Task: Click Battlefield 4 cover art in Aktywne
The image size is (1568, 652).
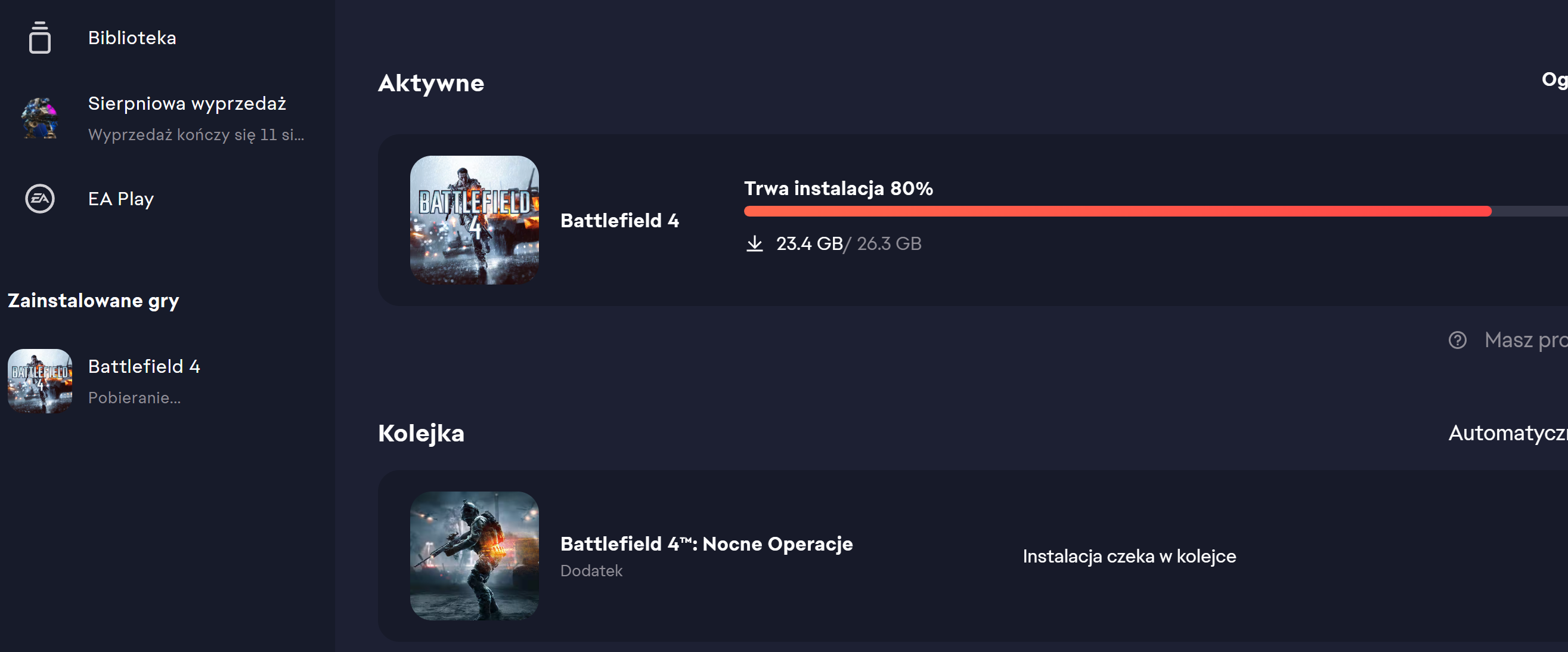Action: point(474,220)
